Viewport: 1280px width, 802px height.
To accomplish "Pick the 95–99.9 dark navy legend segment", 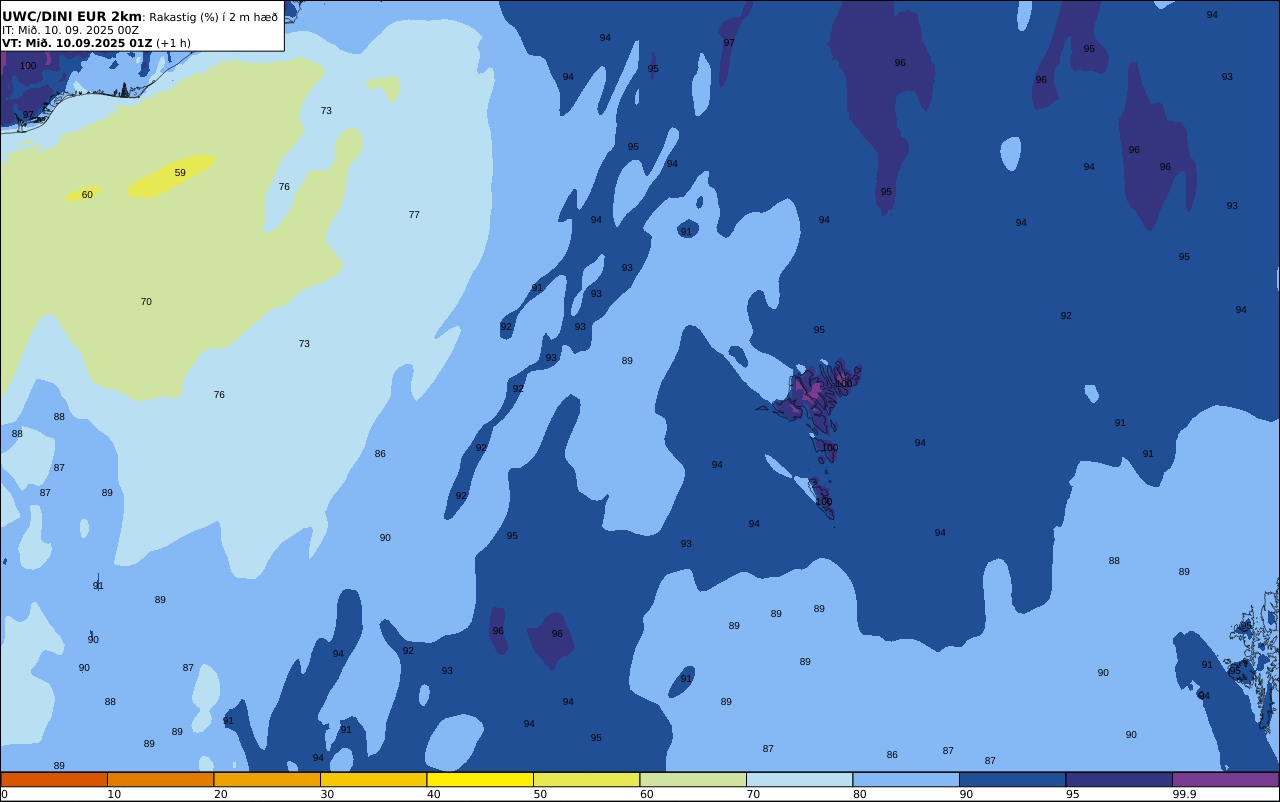I will (1119, 779).
